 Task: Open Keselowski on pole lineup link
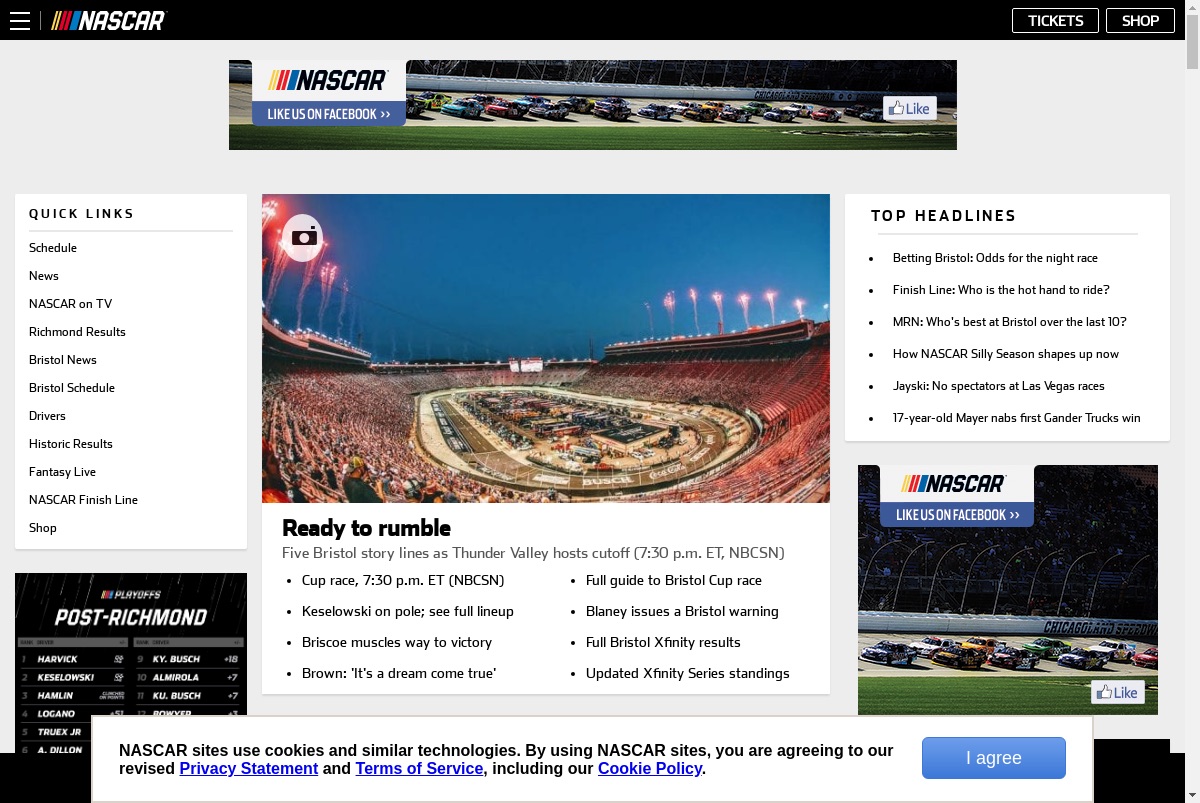408,611
